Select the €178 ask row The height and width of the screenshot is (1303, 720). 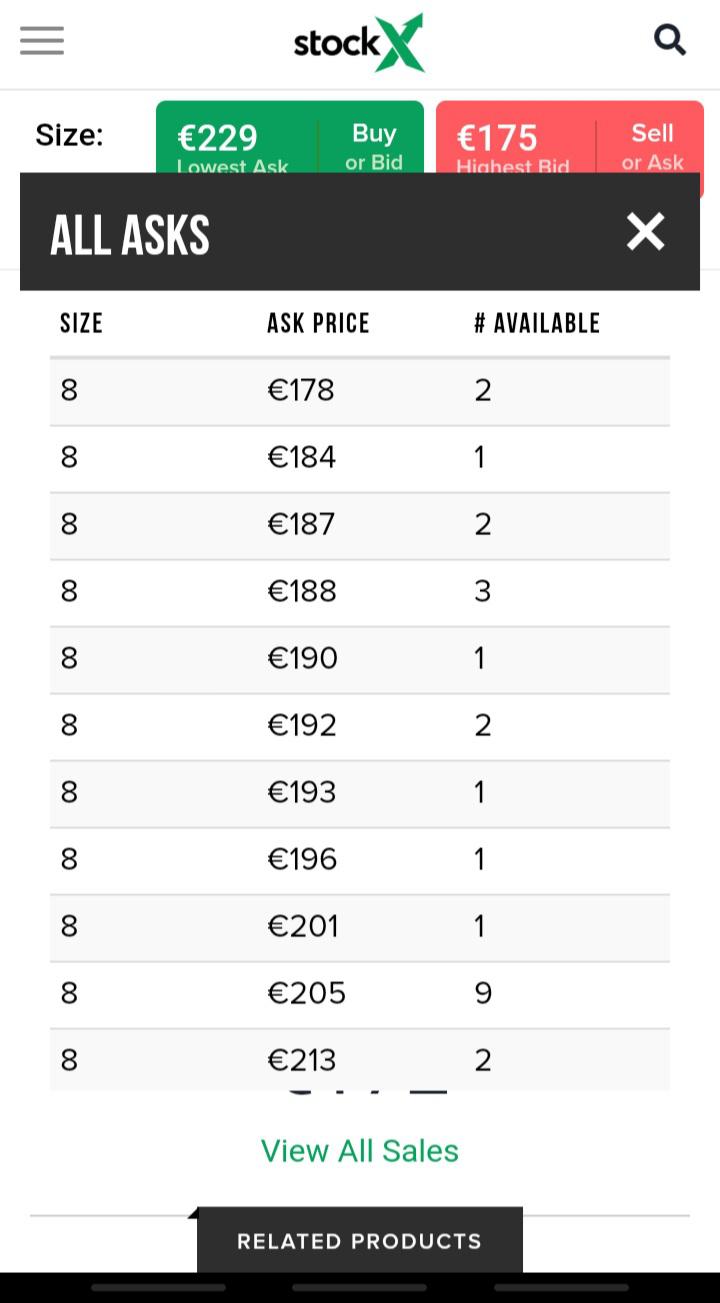tap(359, 390)
